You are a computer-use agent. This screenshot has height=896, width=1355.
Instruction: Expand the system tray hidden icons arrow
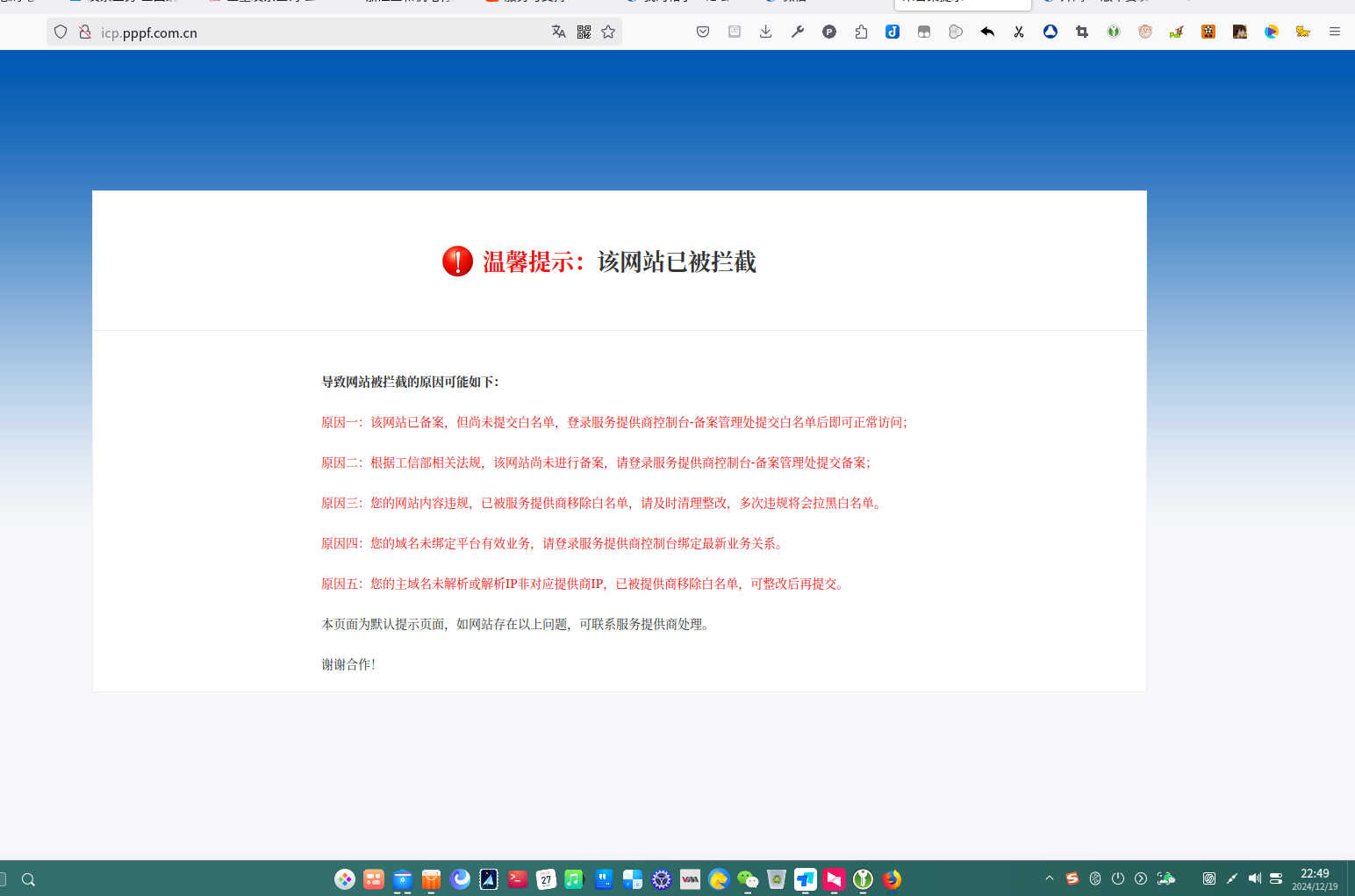1050,878
